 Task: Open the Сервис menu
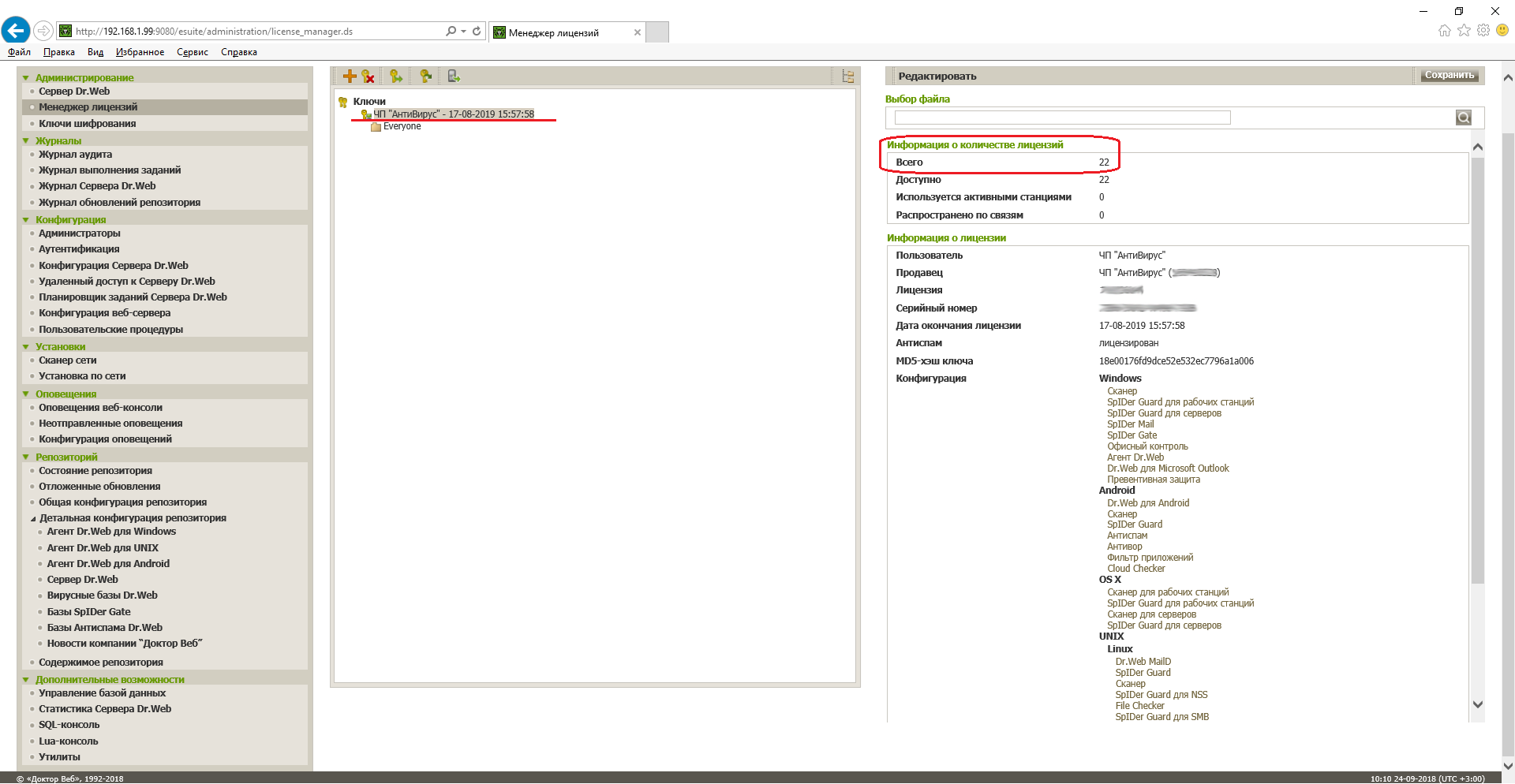click(193, 52)
